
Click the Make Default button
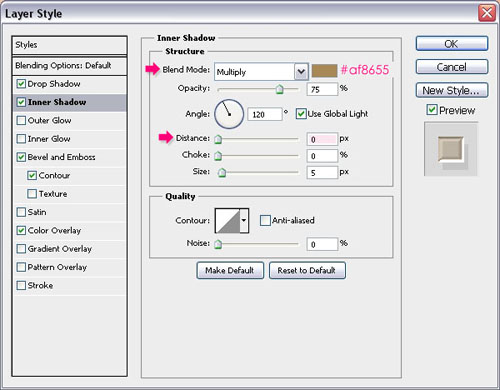point(230,270)
